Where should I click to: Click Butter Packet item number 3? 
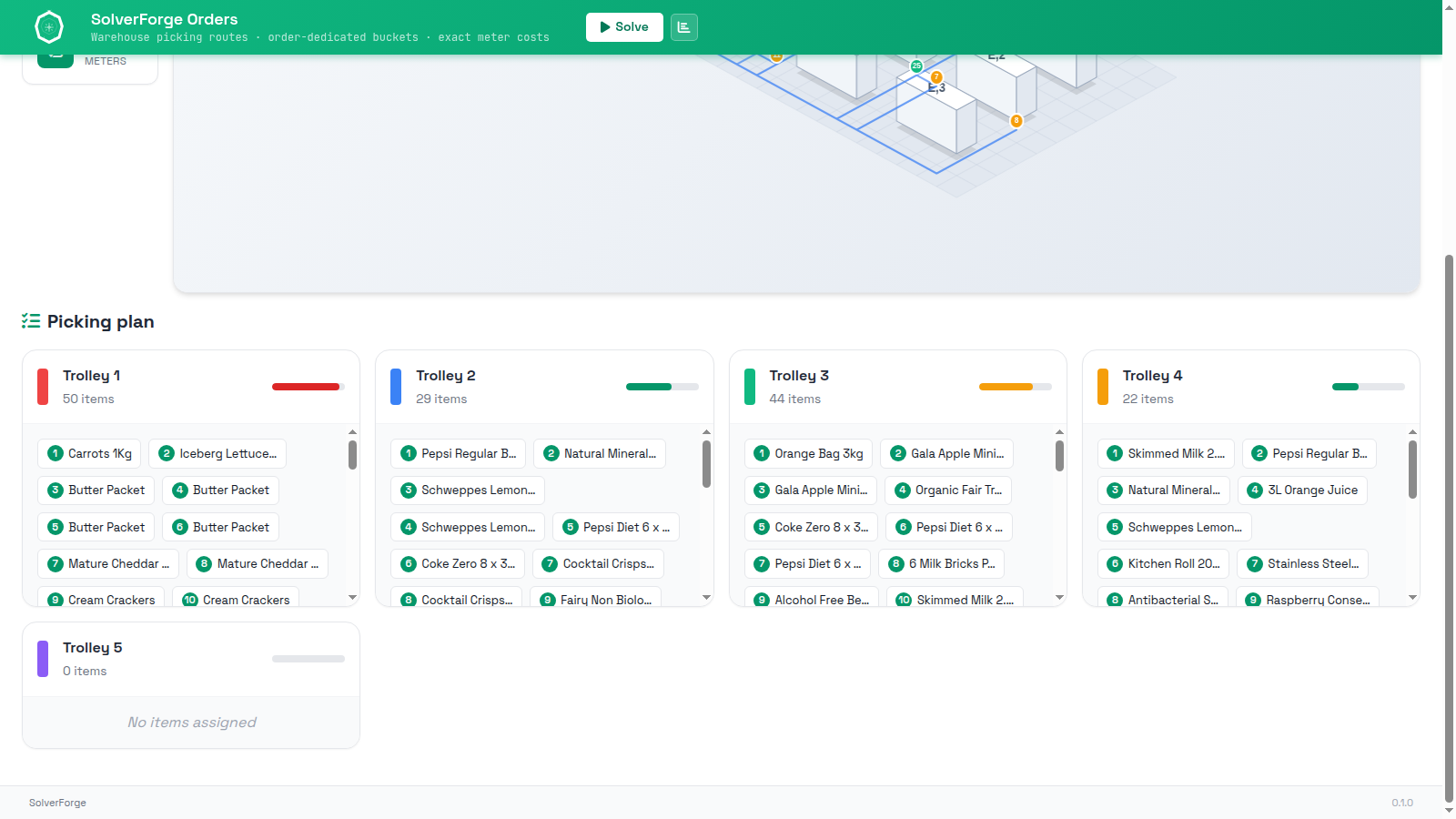tap(96, 490)
